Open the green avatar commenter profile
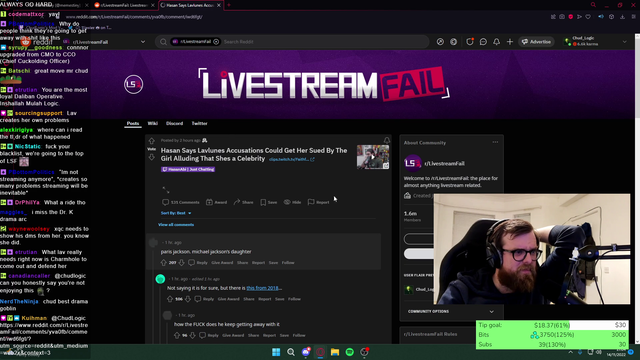640x360 pixels. point(160,279)
